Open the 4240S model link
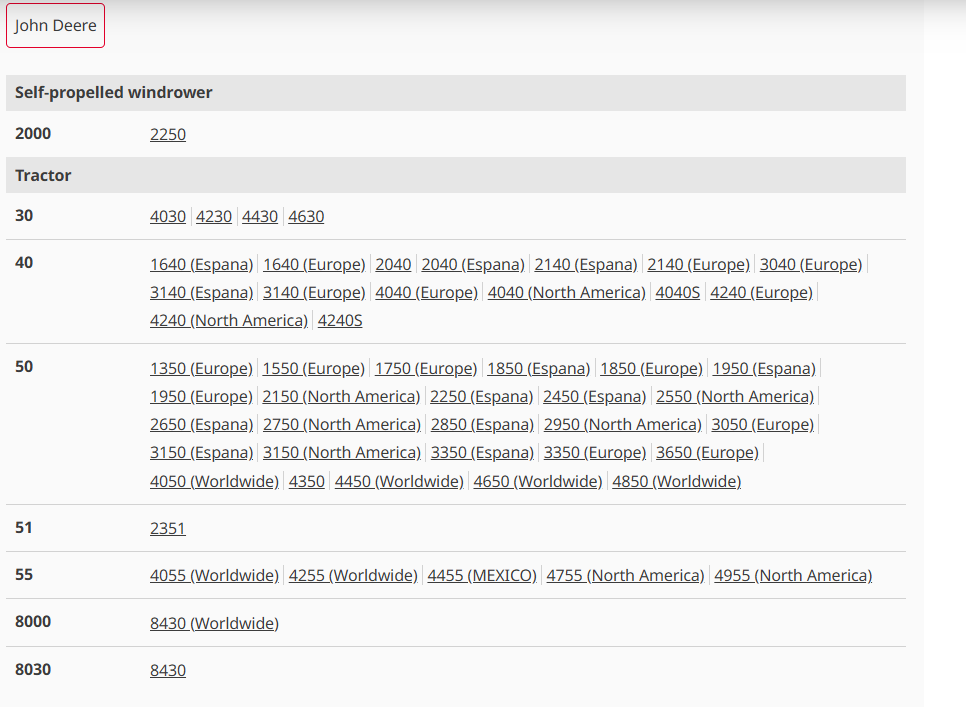The image size is (966, 707). [x=340, y=320]
